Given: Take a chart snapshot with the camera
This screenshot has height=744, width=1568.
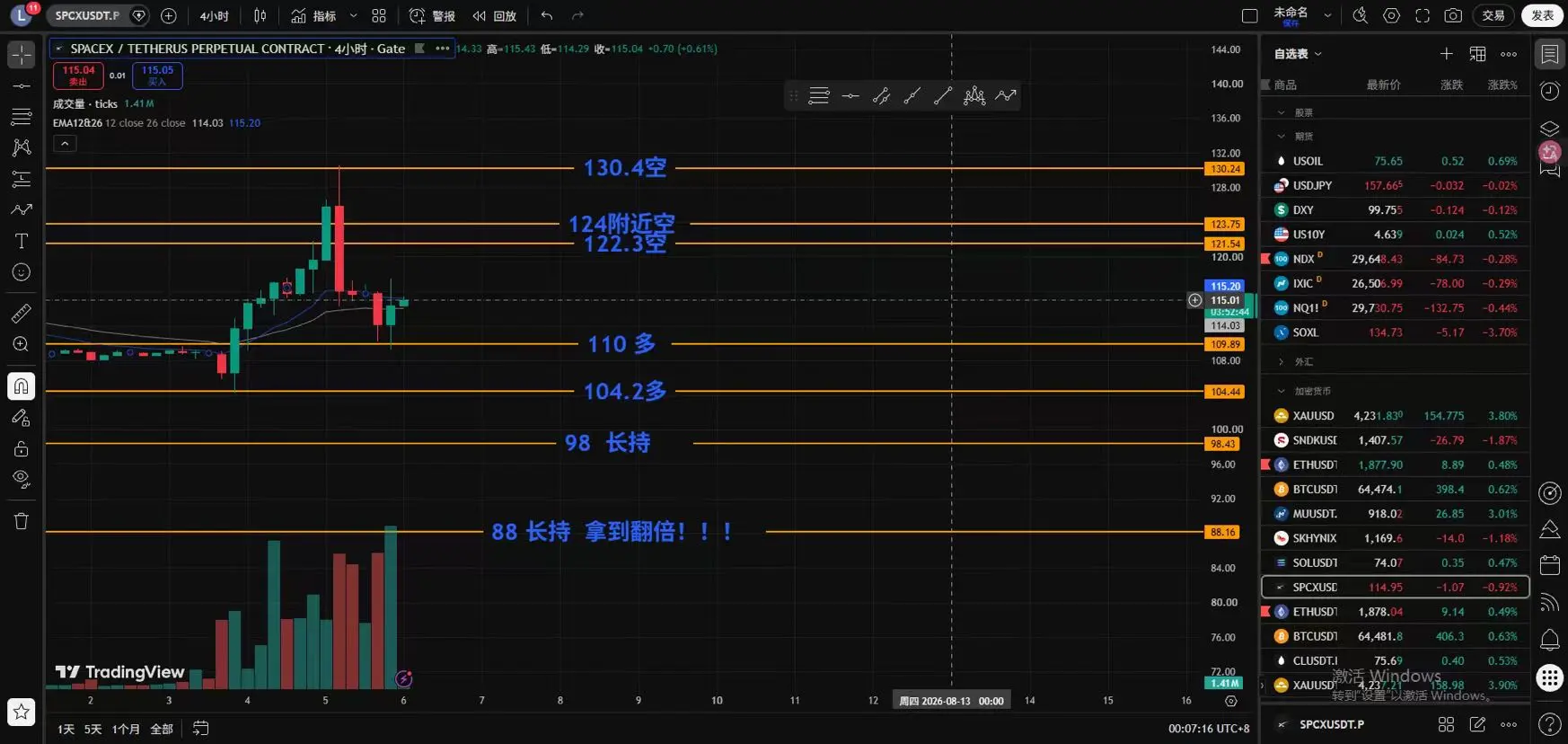Looking at the screenshot, I should tap(1453, 15).
